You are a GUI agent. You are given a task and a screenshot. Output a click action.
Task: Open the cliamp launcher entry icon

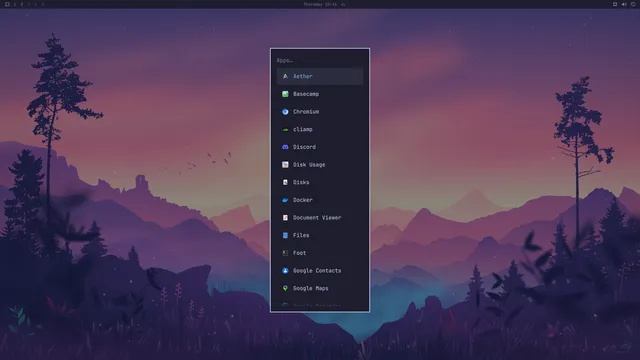(x=285, y=129)
